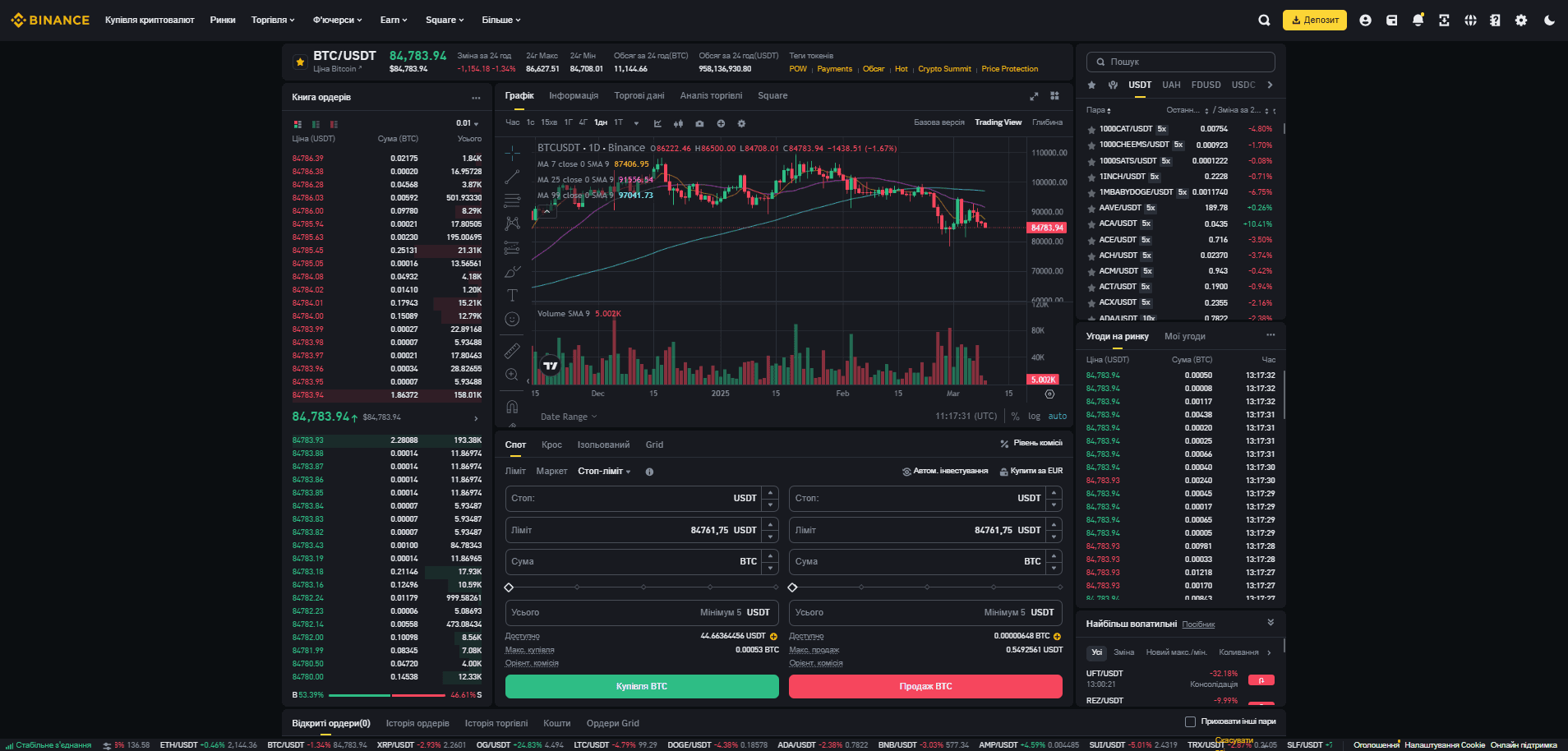
Task: Open Стоп-ліміт order type dropdown
Action: [x=604, y=472]
